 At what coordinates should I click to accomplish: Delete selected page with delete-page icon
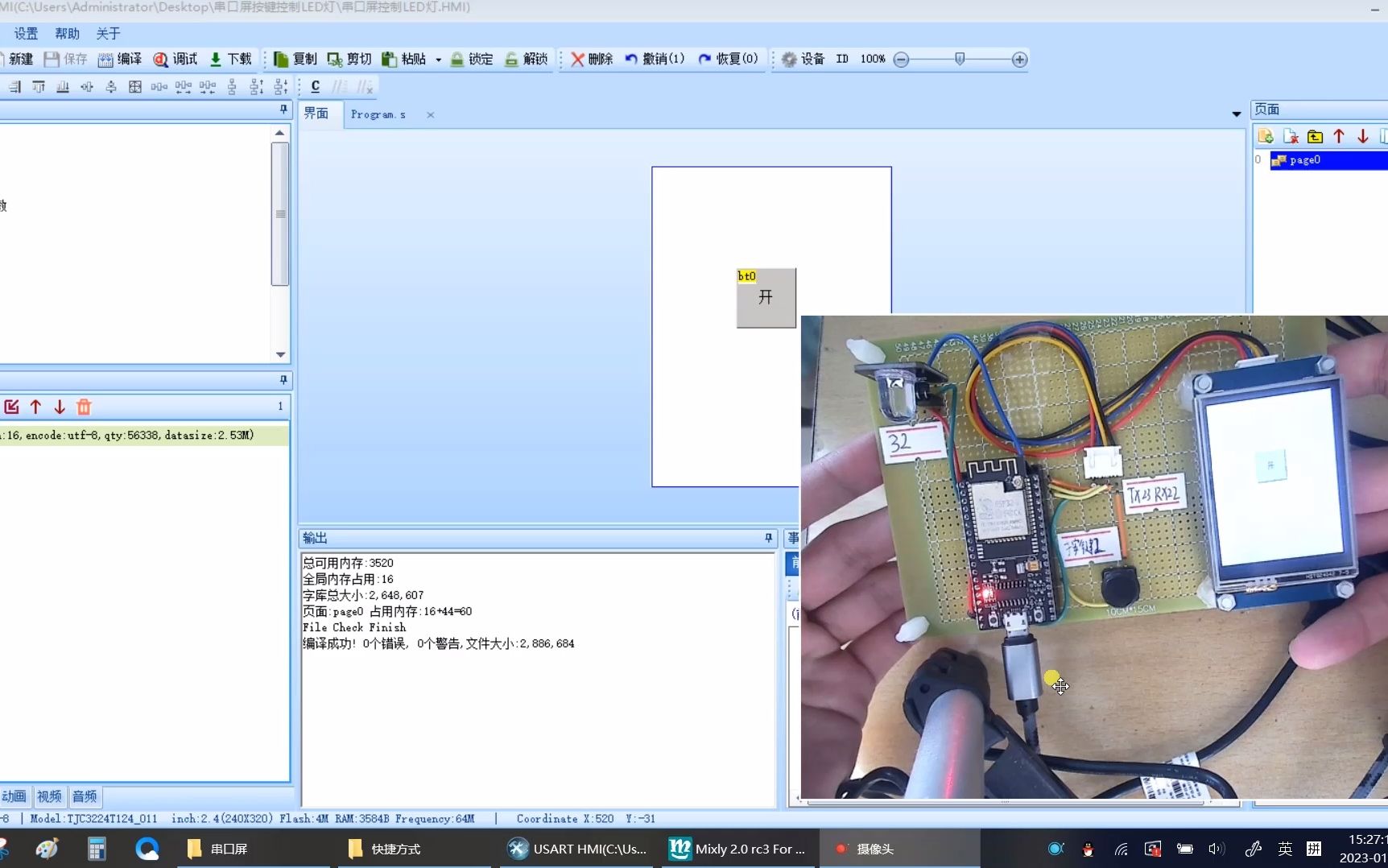[x=1291, y=136]
